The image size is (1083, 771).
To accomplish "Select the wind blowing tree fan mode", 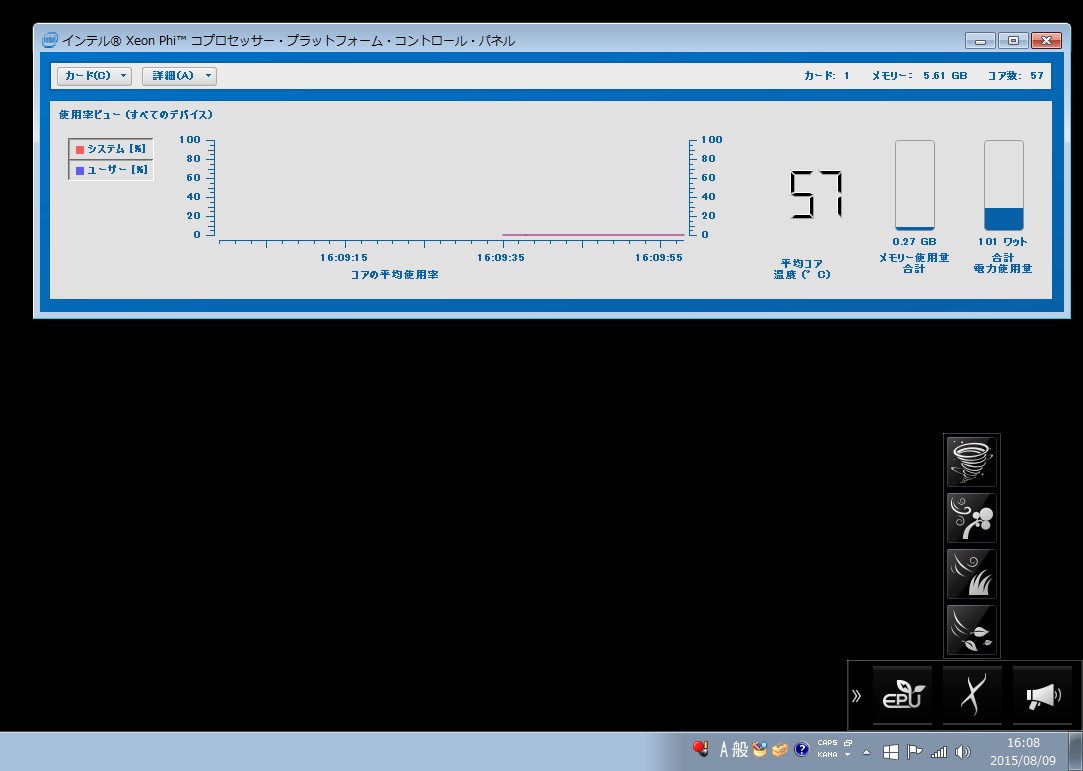I will 971,517.
